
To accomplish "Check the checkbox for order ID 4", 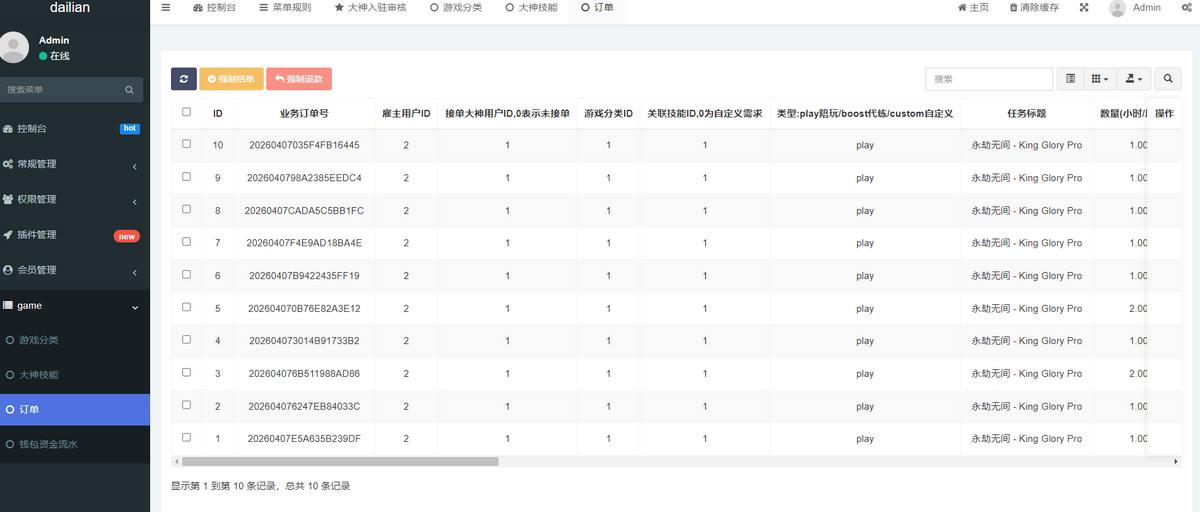I will pyautogui.click(x=186, y=339).
